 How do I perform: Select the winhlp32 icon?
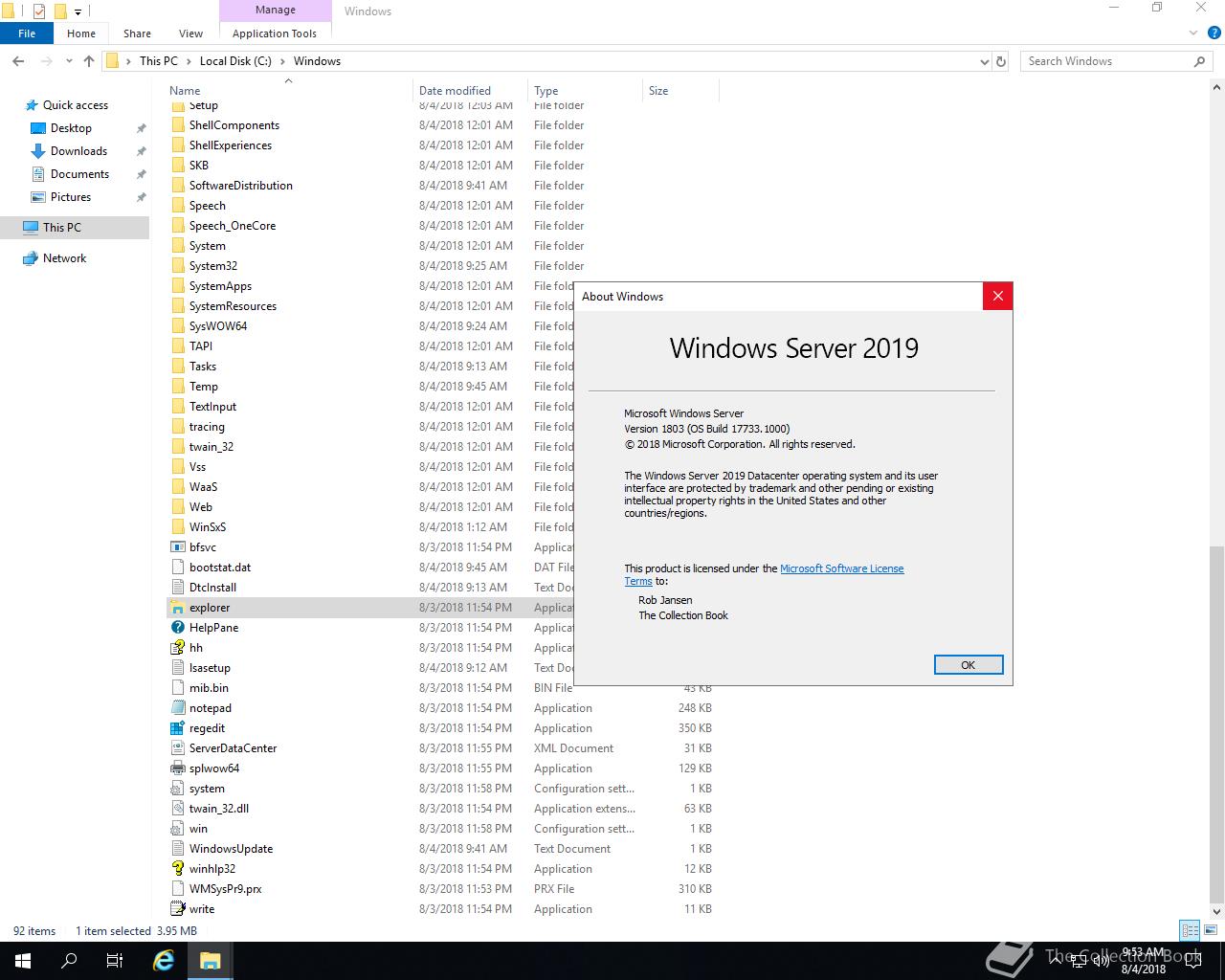pyautogui.click(x=177, y=869)
